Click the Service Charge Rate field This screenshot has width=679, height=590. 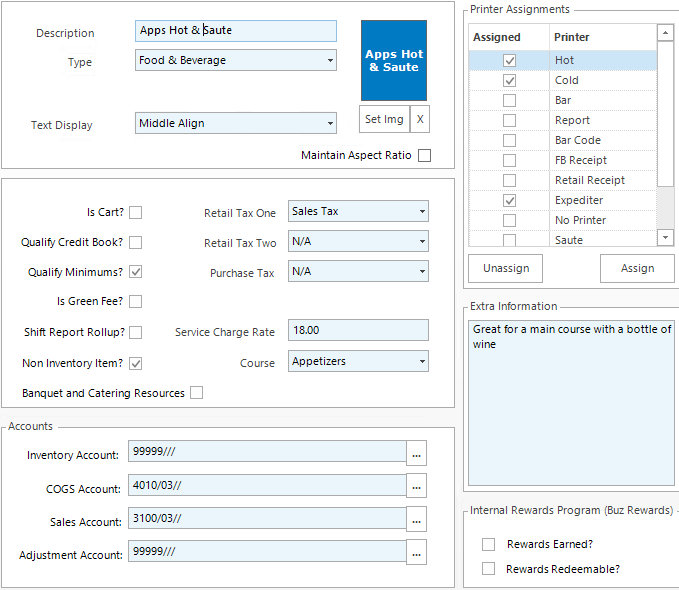pyautogui.click(x=357, y=330)
